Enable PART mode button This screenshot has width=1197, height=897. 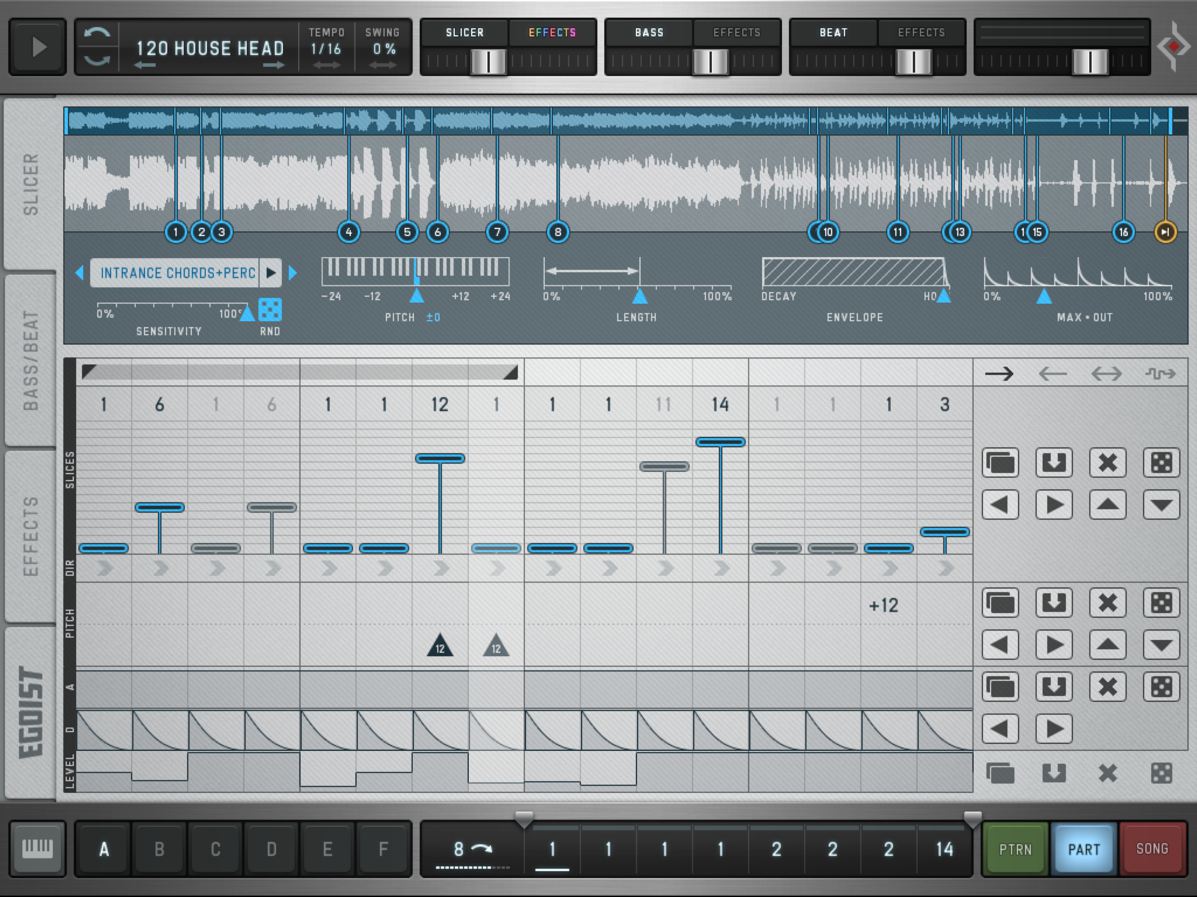[x=1083, y=849]
